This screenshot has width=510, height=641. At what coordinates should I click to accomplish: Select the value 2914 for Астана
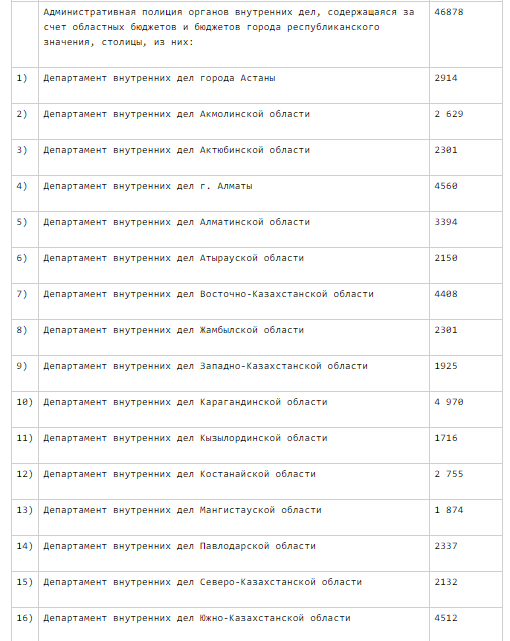tap(446, 78)
